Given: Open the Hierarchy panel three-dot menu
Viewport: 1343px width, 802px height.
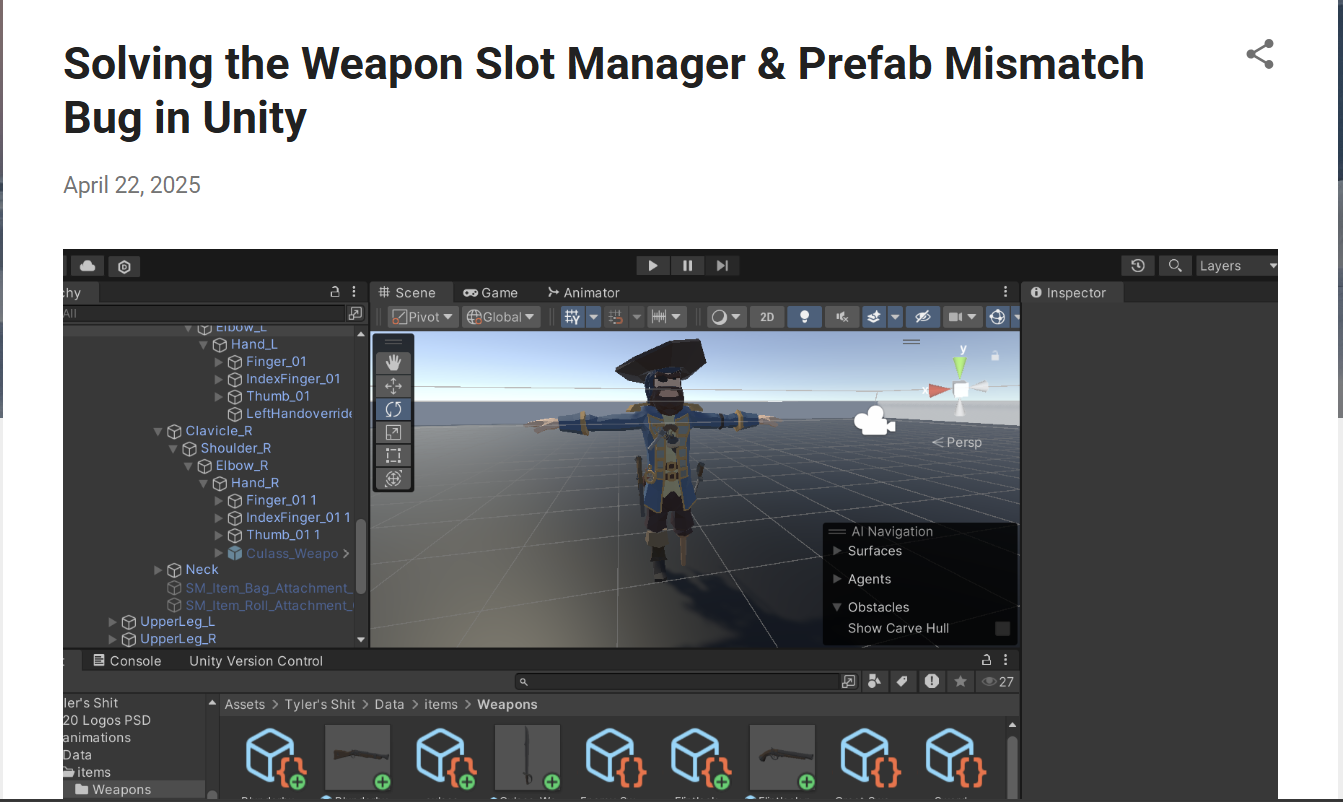Looking at the screenshot, I should pyautogui.click(x=354, y=292).
